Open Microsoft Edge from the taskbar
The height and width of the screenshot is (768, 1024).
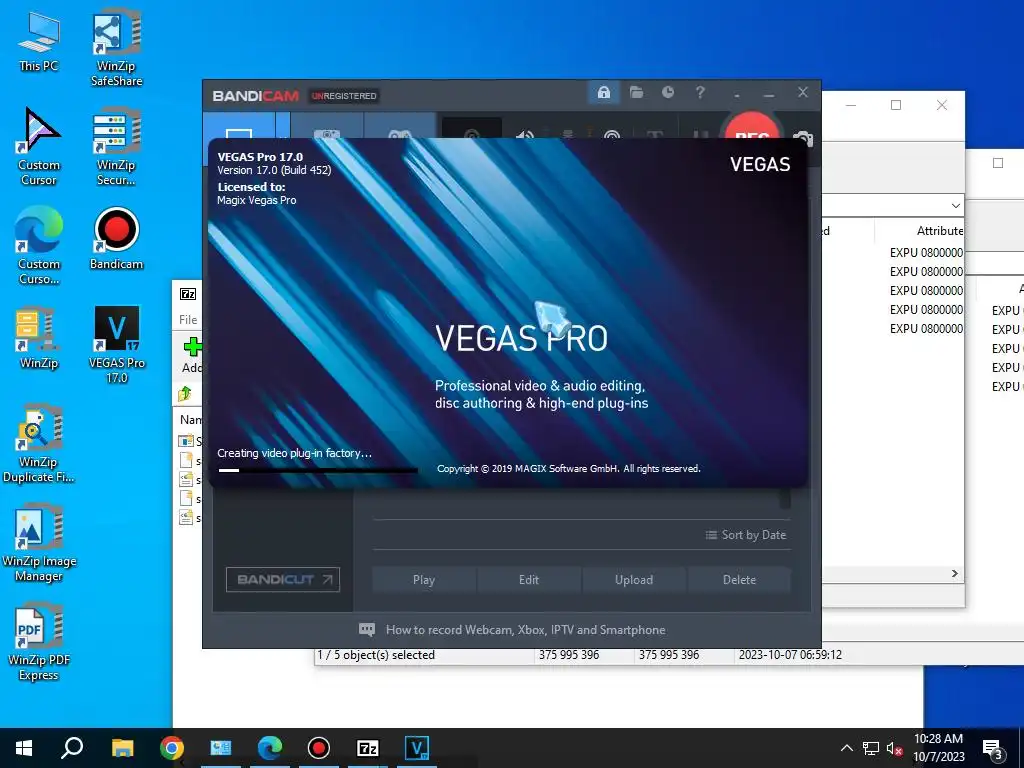270,748
